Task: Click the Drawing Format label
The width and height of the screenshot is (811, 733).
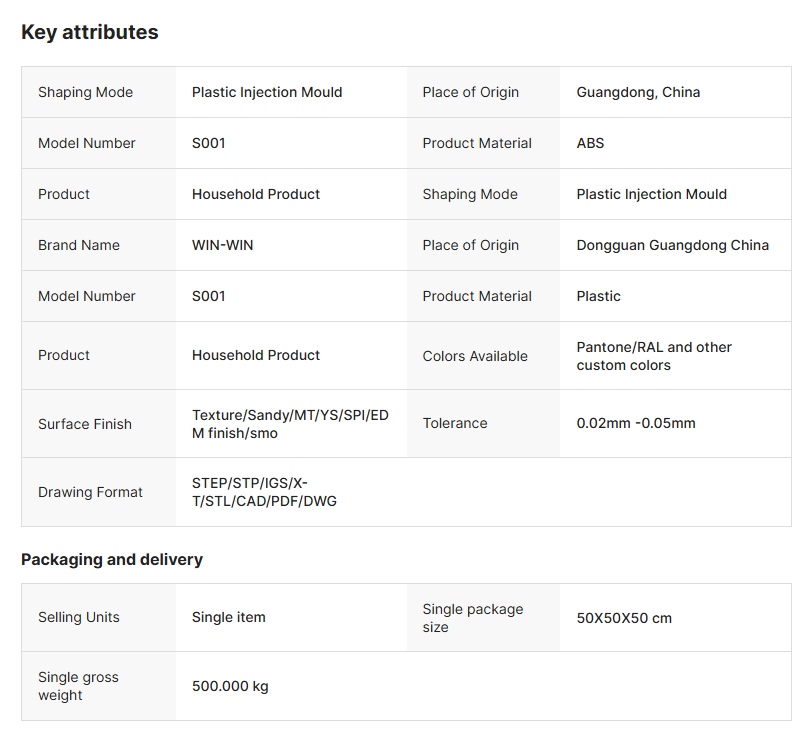Action: coord(90,492)
